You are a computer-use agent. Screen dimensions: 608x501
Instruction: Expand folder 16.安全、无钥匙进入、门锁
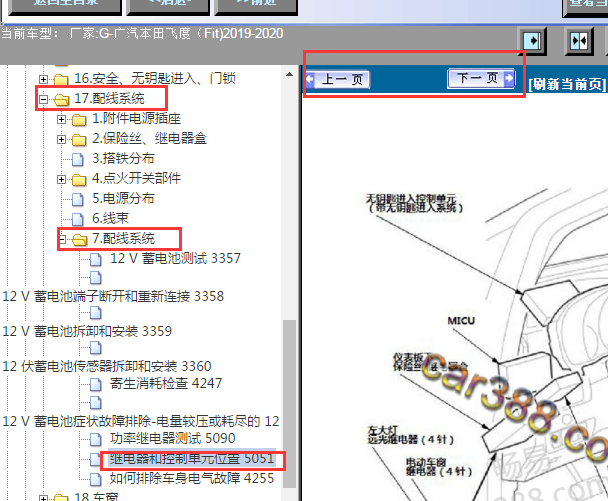click(43, 79)
